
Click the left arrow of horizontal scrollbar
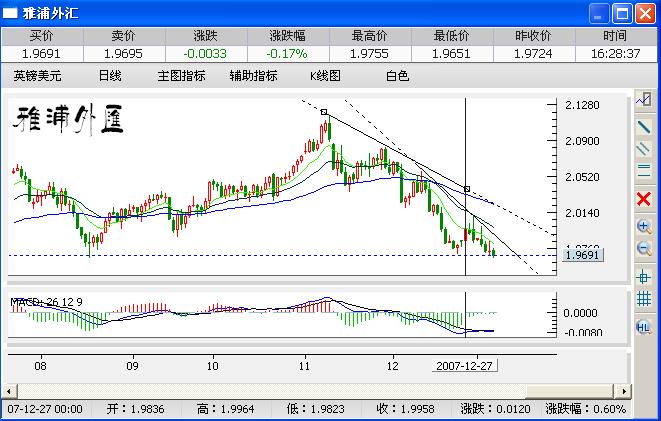(x=9, y=392)
